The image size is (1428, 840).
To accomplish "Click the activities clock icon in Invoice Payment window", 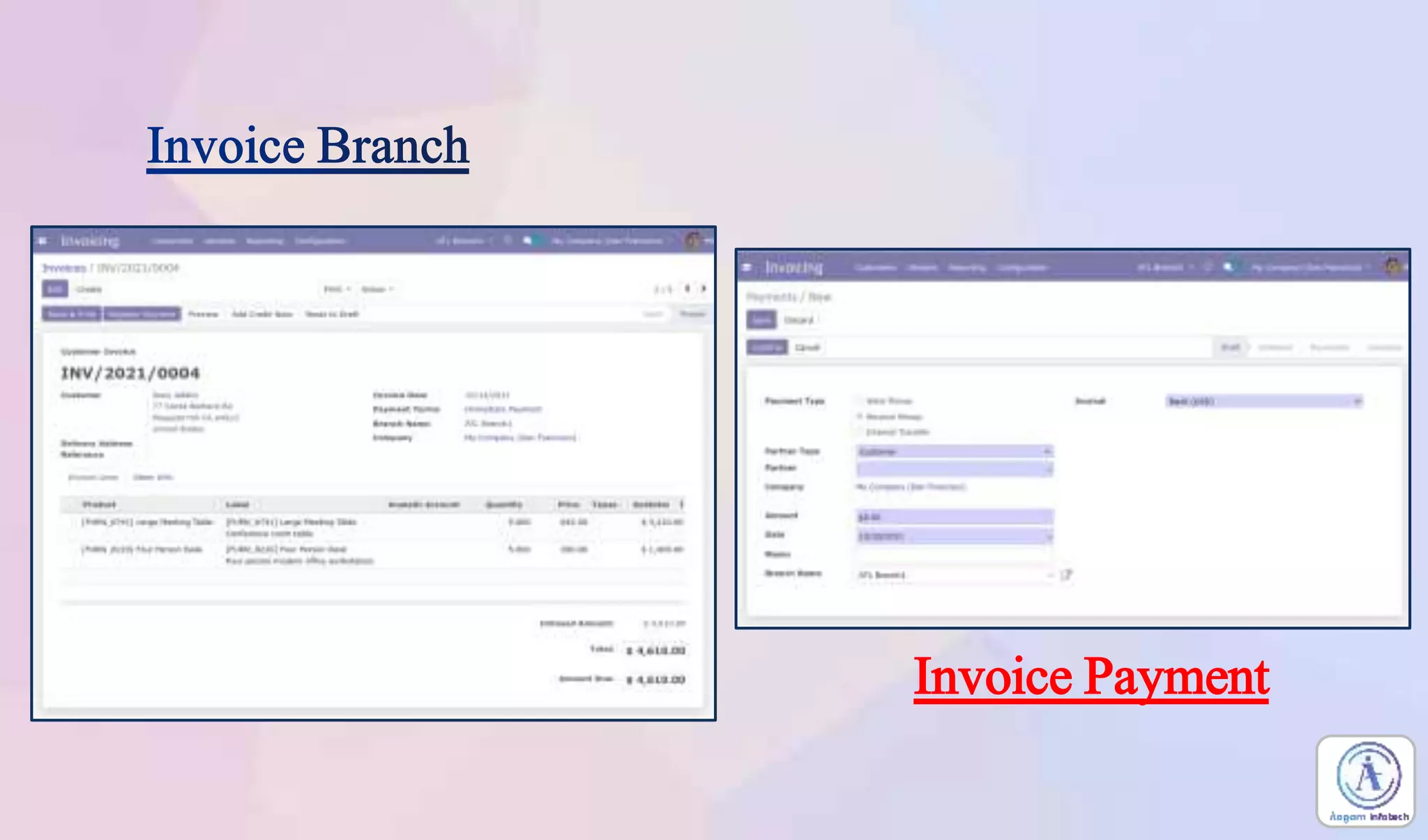I will [1208, 267].
